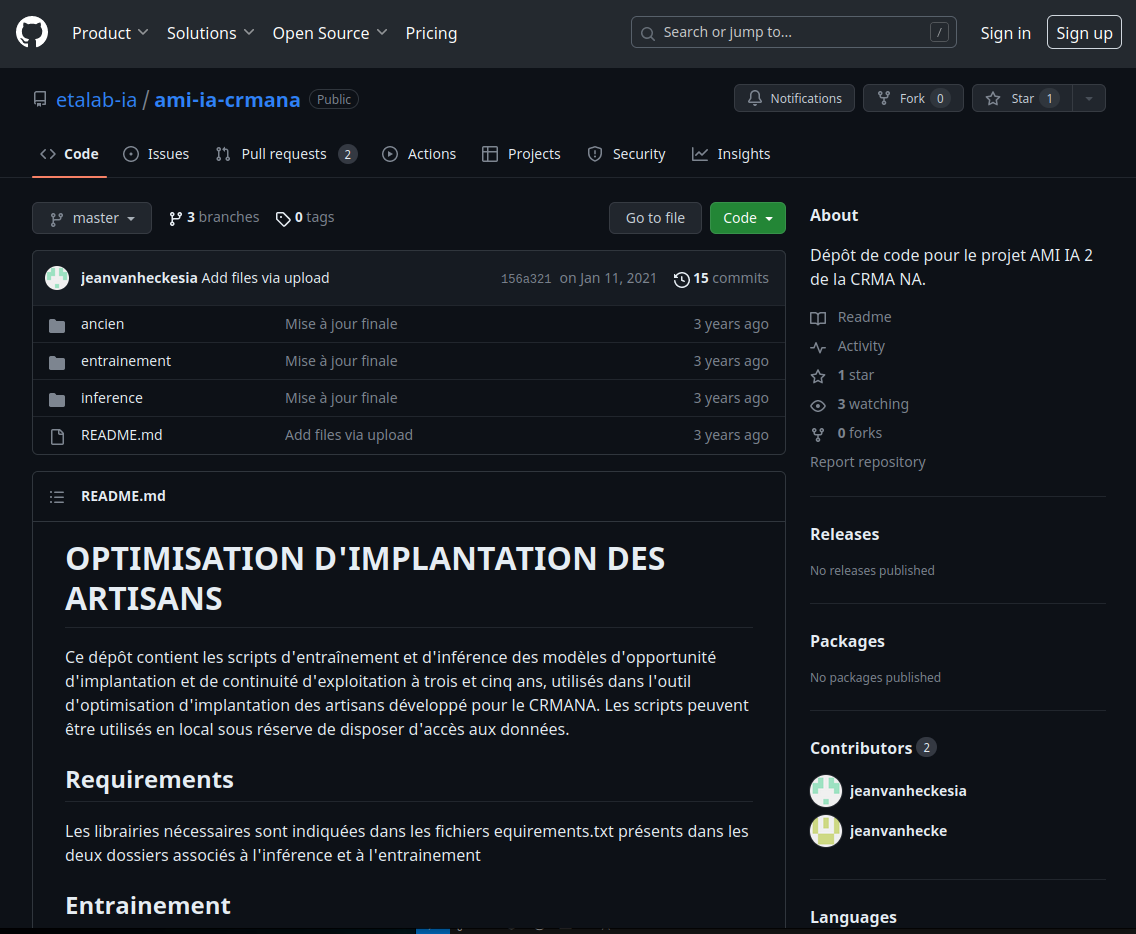View the 3 branches list
The width and height of the screenshot is (1136, 934).
(x=214, y=217)
